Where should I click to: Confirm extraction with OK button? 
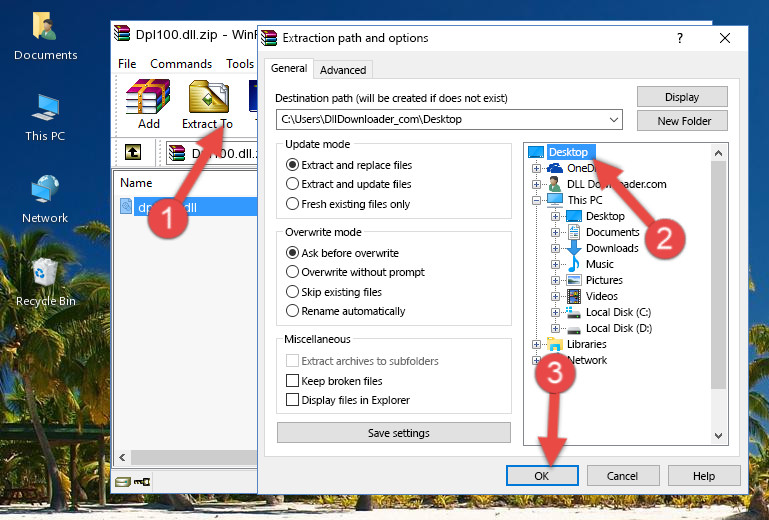pyautogui.click(x=542, y=476)
